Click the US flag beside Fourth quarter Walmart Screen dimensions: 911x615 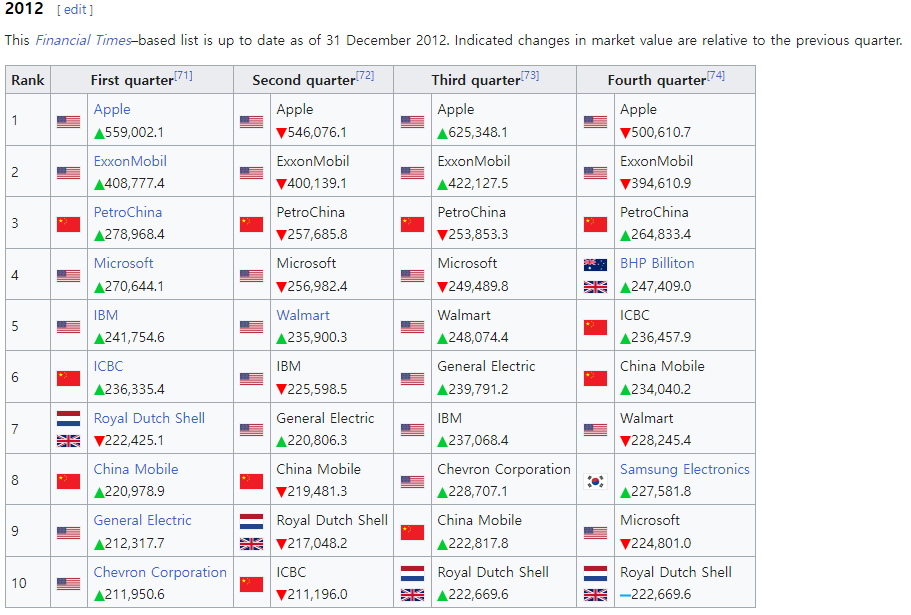pyautogui.click(x=596, y=430)
